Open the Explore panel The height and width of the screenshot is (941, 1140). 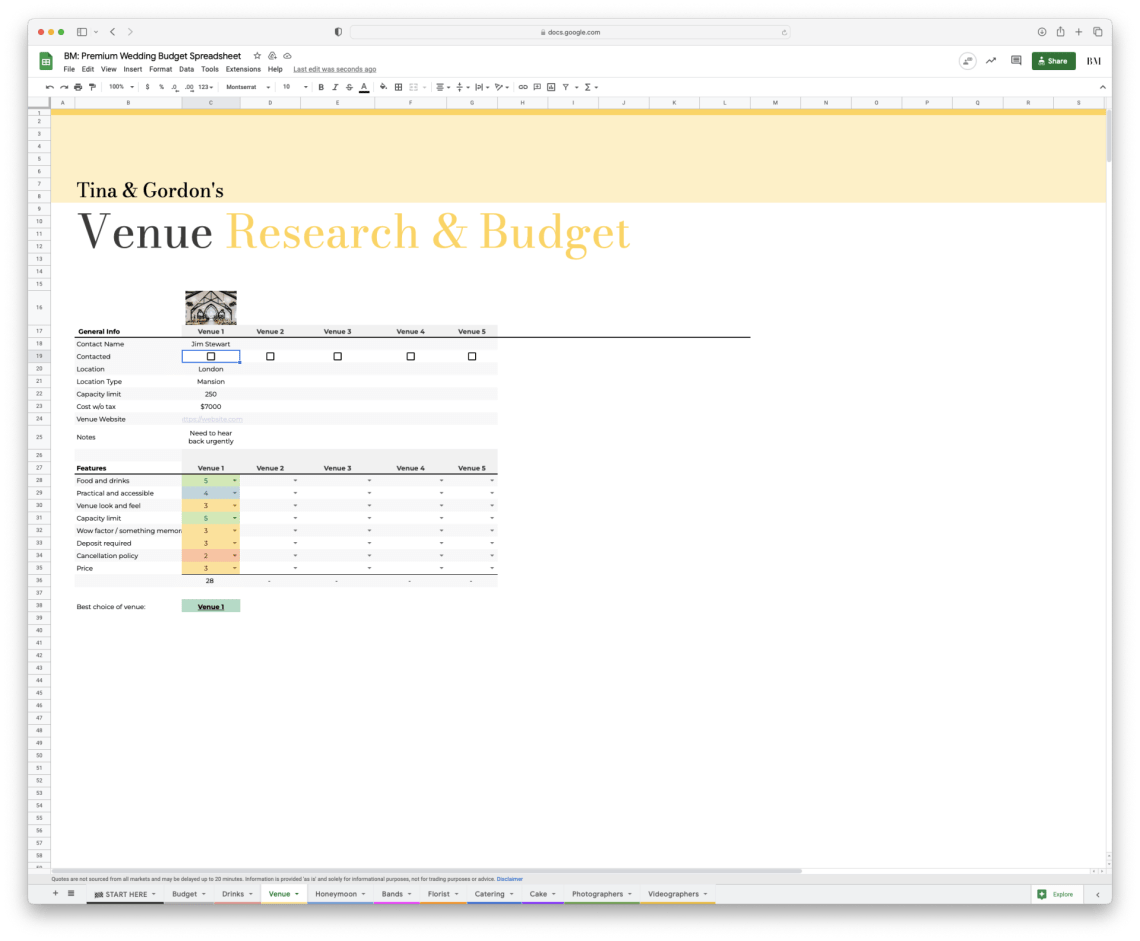[1055, 894]
